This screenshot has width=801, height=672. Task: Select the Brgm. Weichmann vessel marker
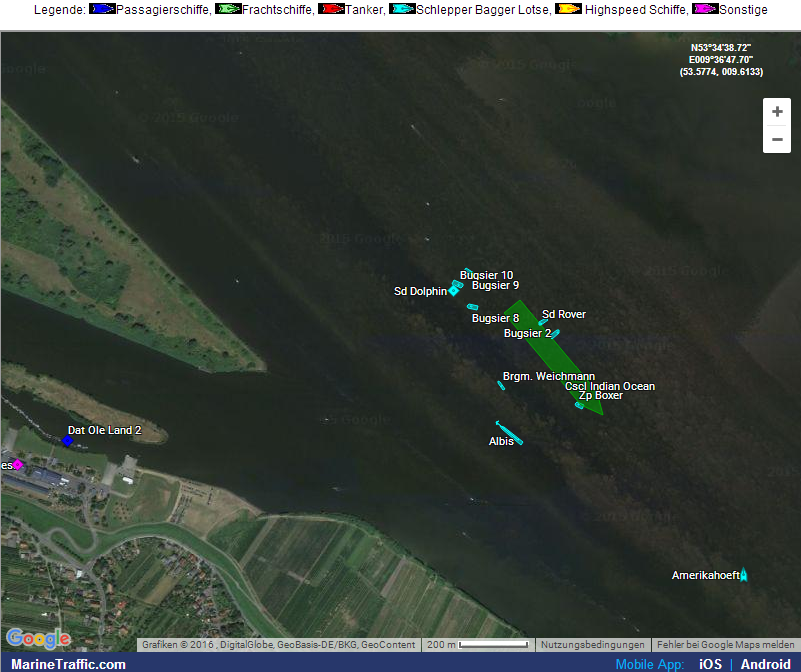coord(502,385)
